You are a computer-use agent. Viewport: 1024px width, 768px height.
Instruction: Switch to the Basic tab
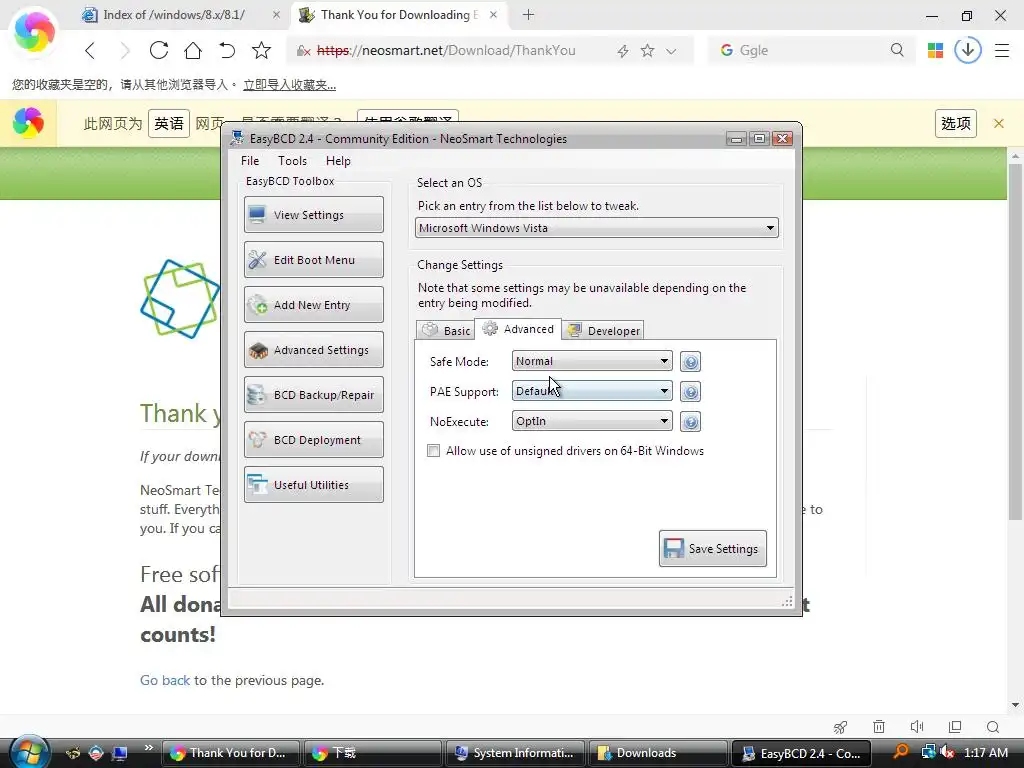tap(446, 330)
